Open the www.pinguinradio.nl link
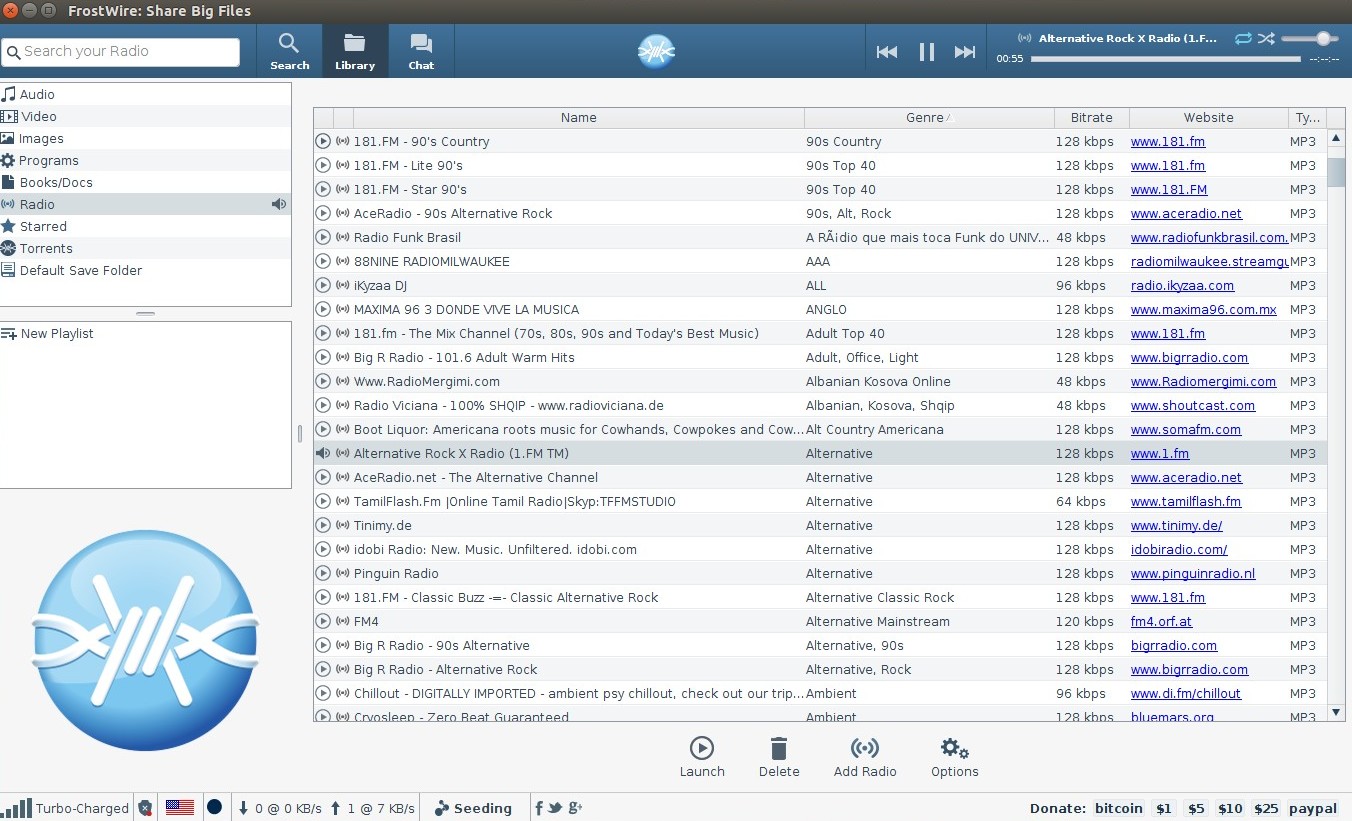The width and height of the screenshot is (1352, 821). [1193, 573]
